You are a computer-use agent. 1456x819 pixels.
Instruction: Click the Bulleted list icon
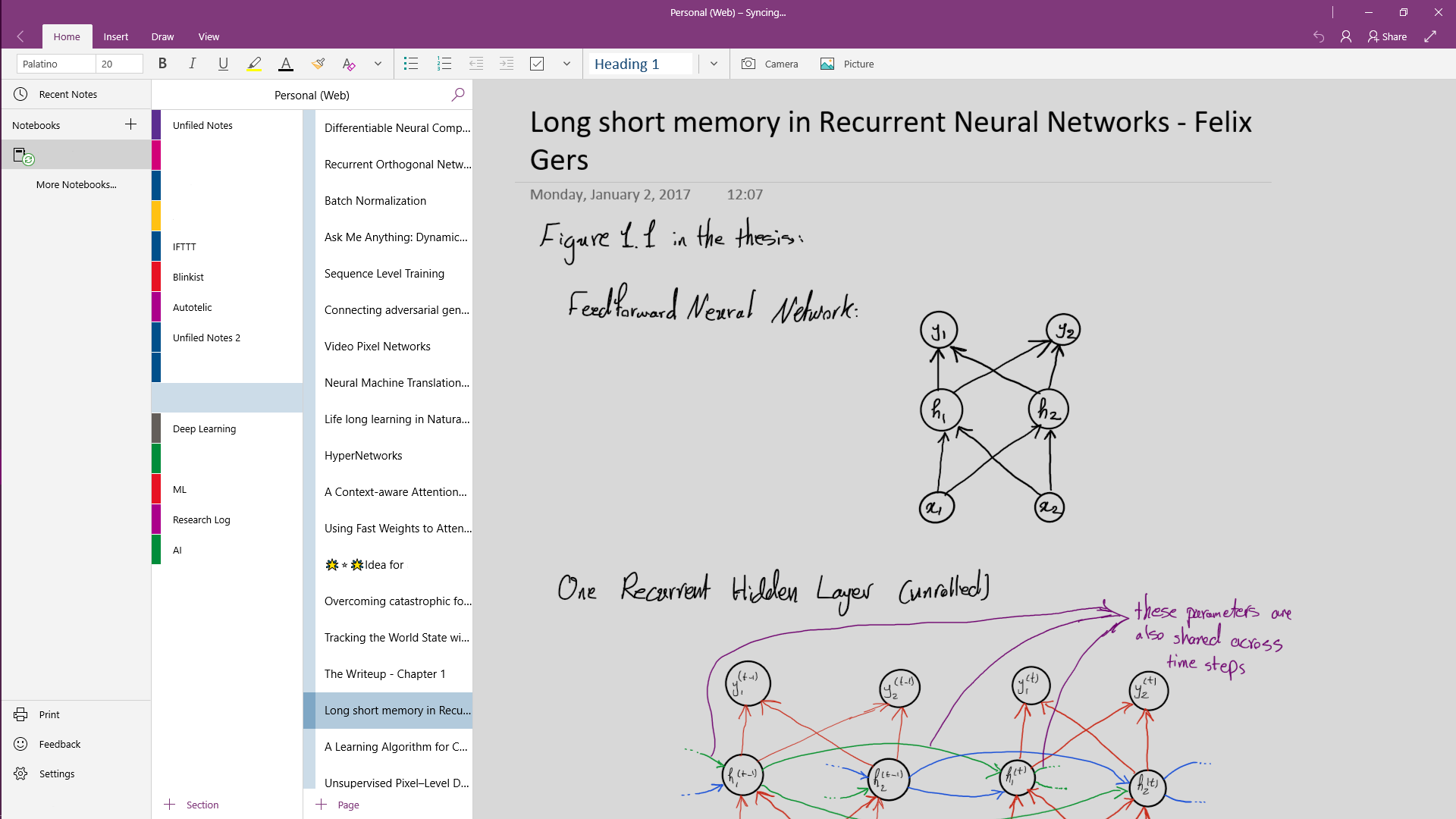[x=411, y=64]
